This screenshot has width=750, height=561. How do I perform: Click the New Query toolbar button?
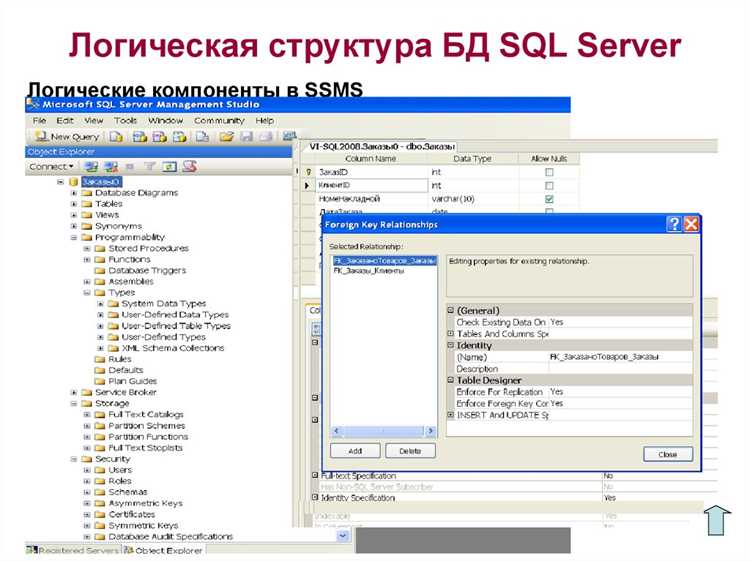[x=67, y=137]
